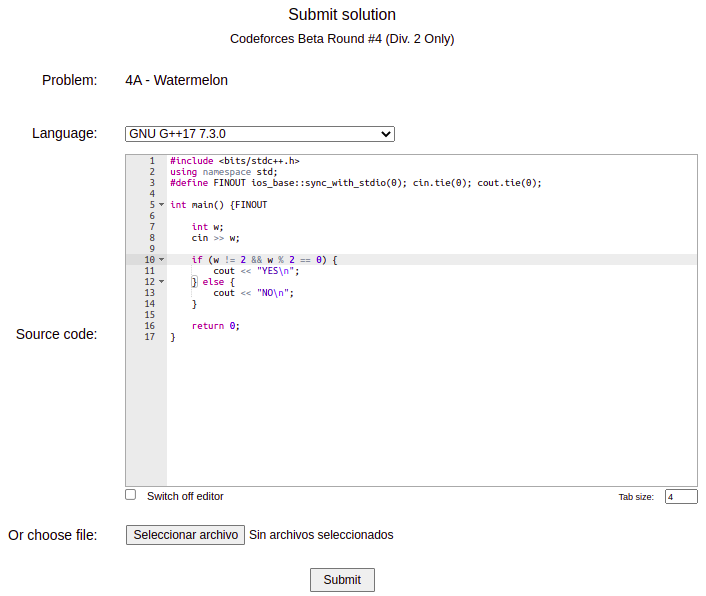
Task: Click the Tab size: label
Action: (x=636, y=497)
